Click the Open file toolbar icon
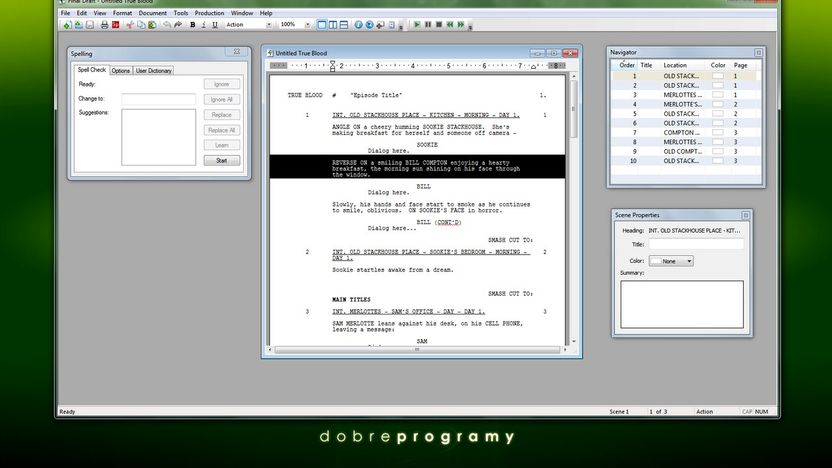 tap(79, 25)
